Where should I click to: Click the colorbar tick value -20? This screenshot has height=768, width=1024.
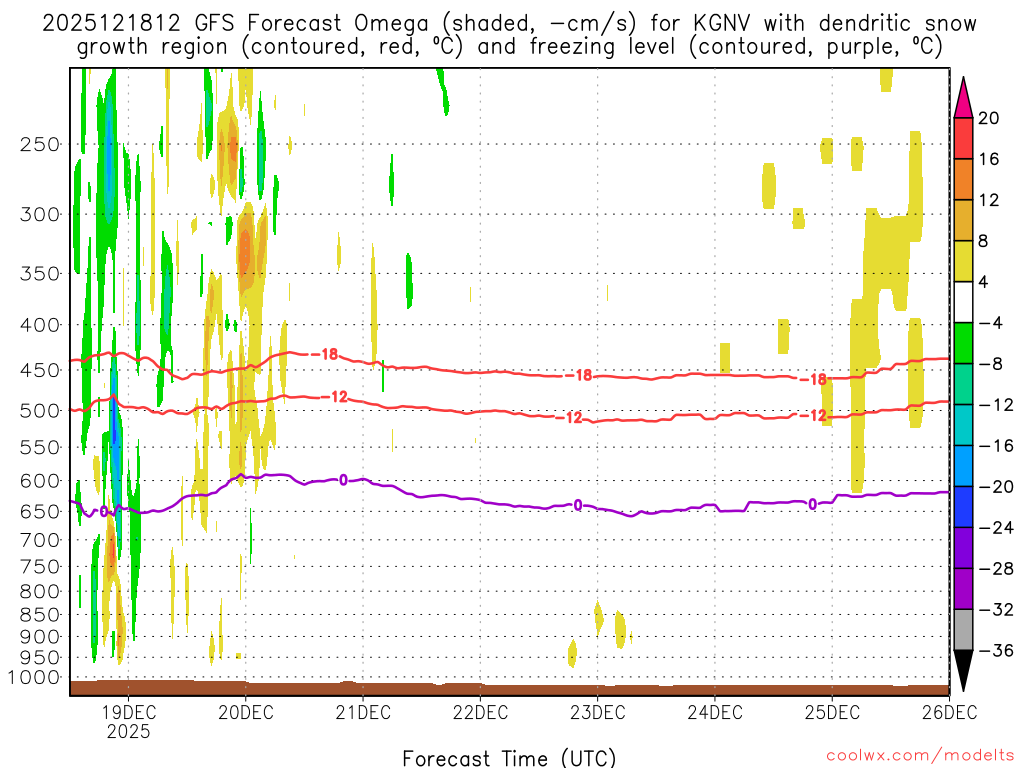pyautogui.click(x=995, y=487)
